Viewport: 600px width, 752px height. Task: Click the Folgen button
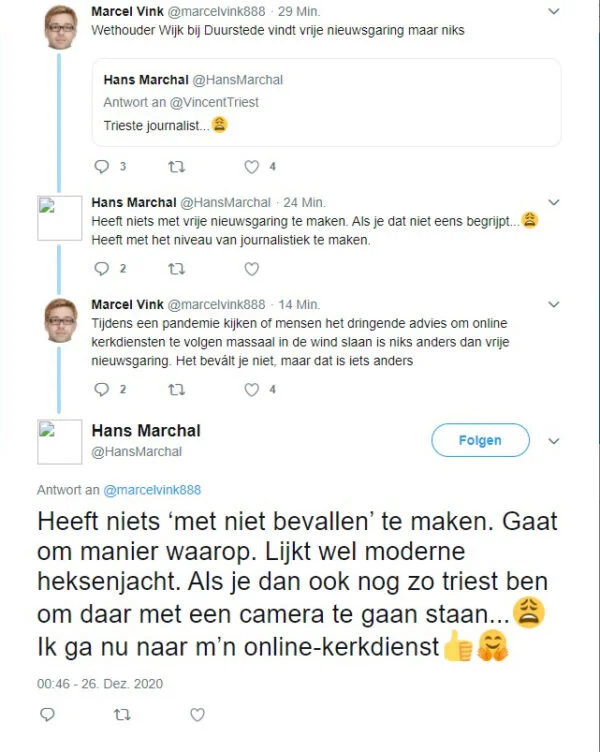[x=480, y=440]
